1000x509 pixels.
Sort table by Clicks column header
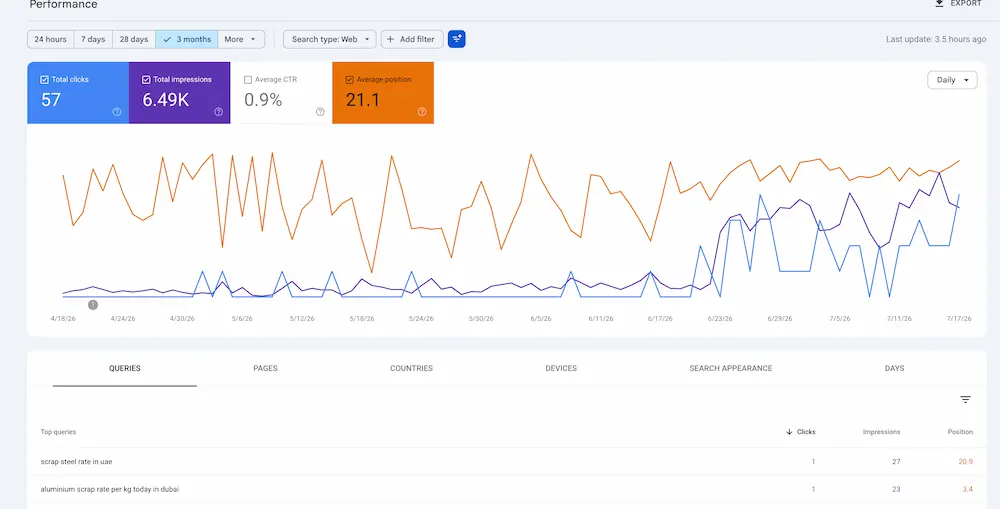point(806,432)
